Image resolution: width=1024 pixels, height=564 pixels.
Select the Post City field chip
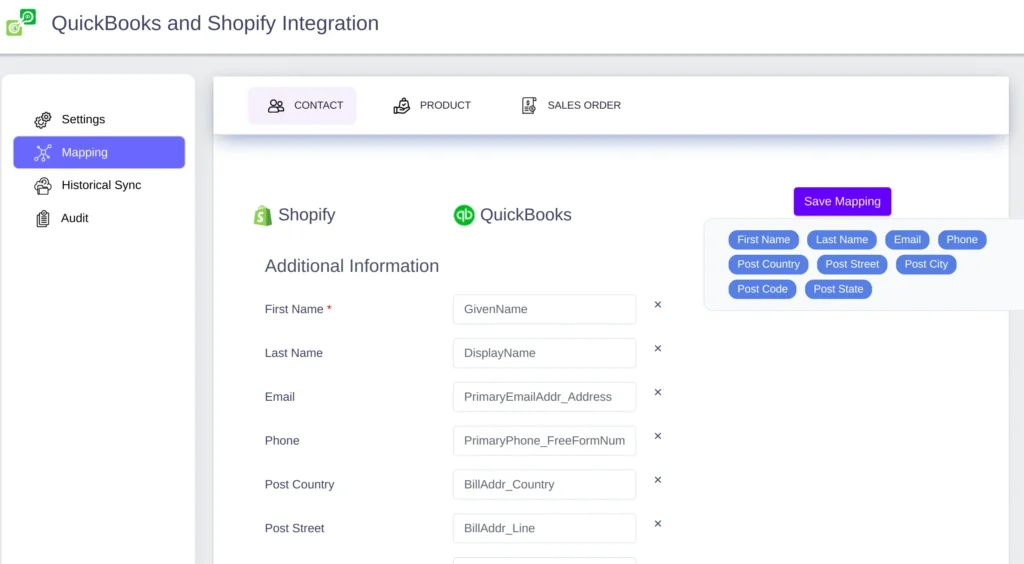[x=926, y=264]
